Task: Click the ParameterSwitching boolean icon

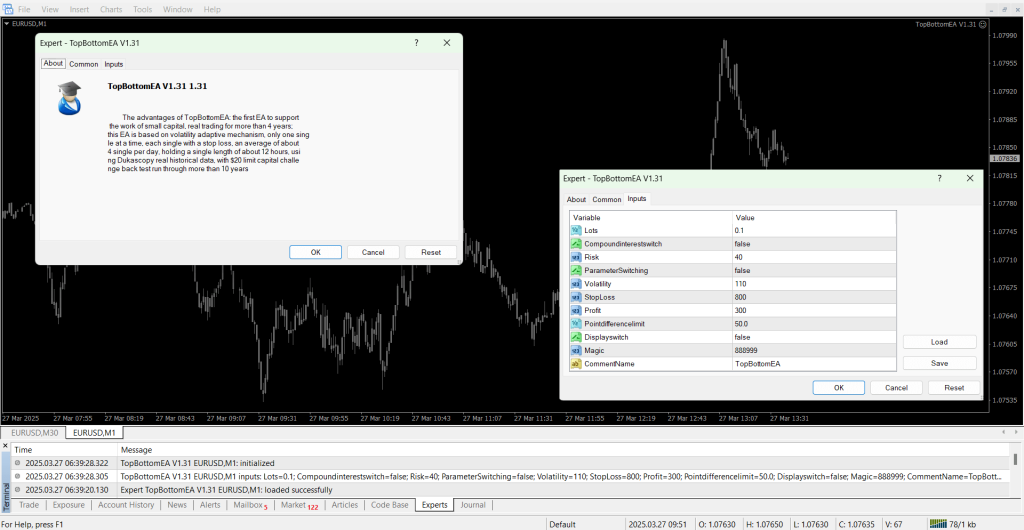Action: coord(576,270)
